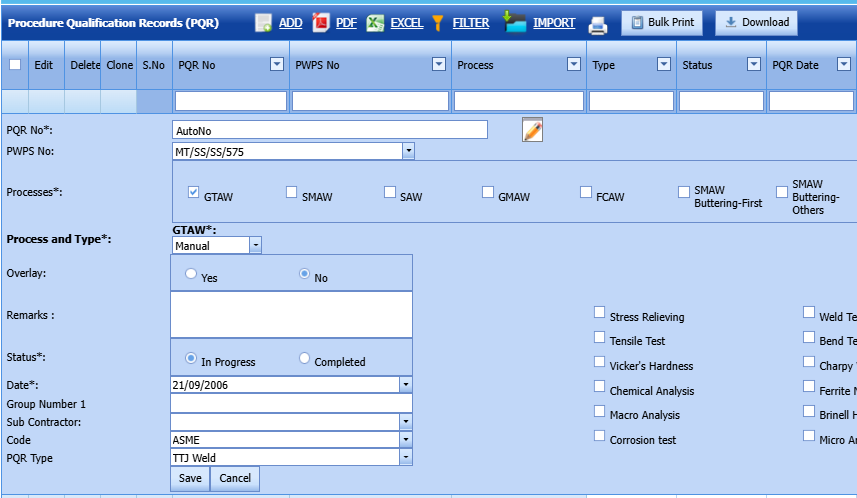857x498 pixels.
Task: Open the Type column filter dropdown
Action: 664,65
